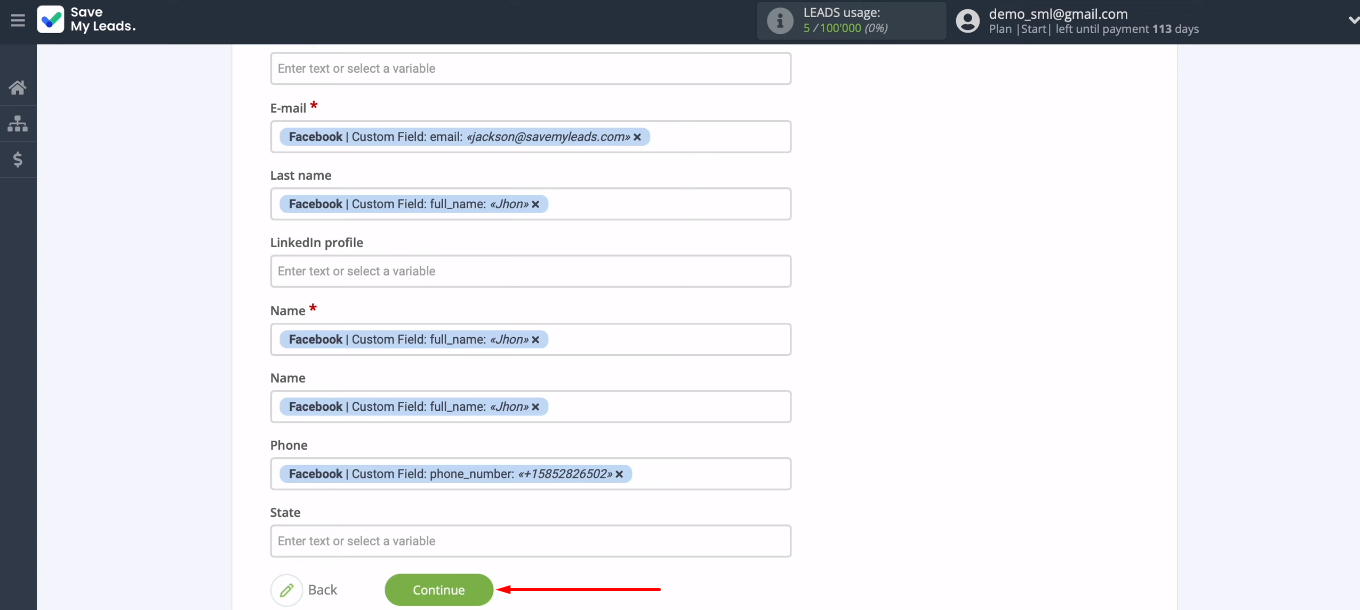Click the LinkedIn profile label
1360x610 pixels.
click(317, 243)
